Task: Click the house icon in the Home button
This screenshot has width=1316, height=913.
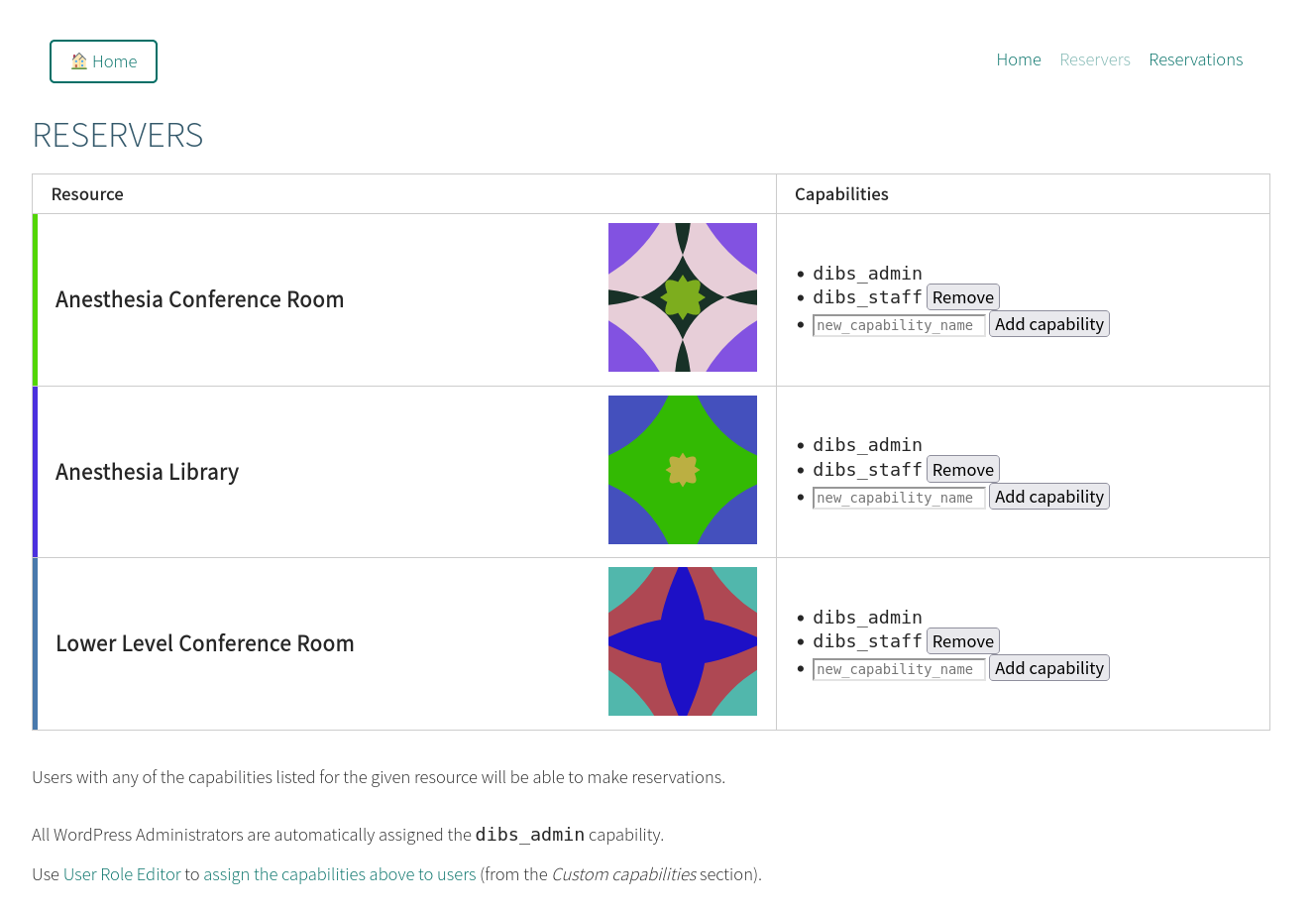Action: (x=79, y=61)
